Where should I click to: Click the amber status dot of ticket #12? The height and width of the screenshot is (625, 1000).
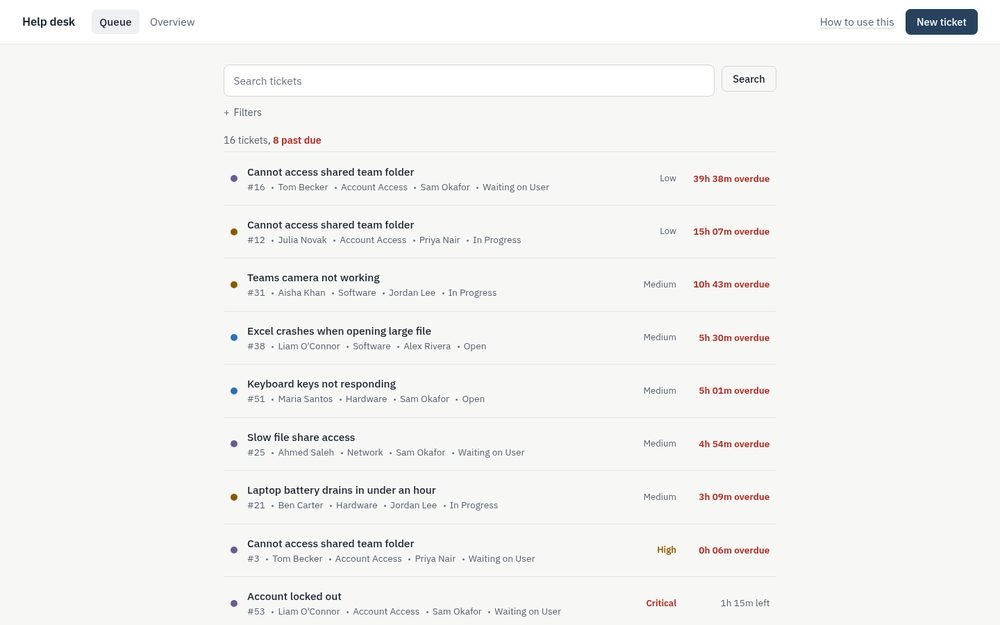[234, 232]
